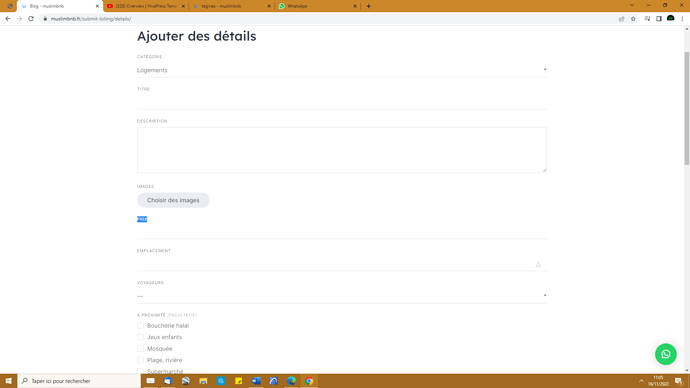Switch to the HivePress YouTube tab
690x388 pixels.
point(146,6)
